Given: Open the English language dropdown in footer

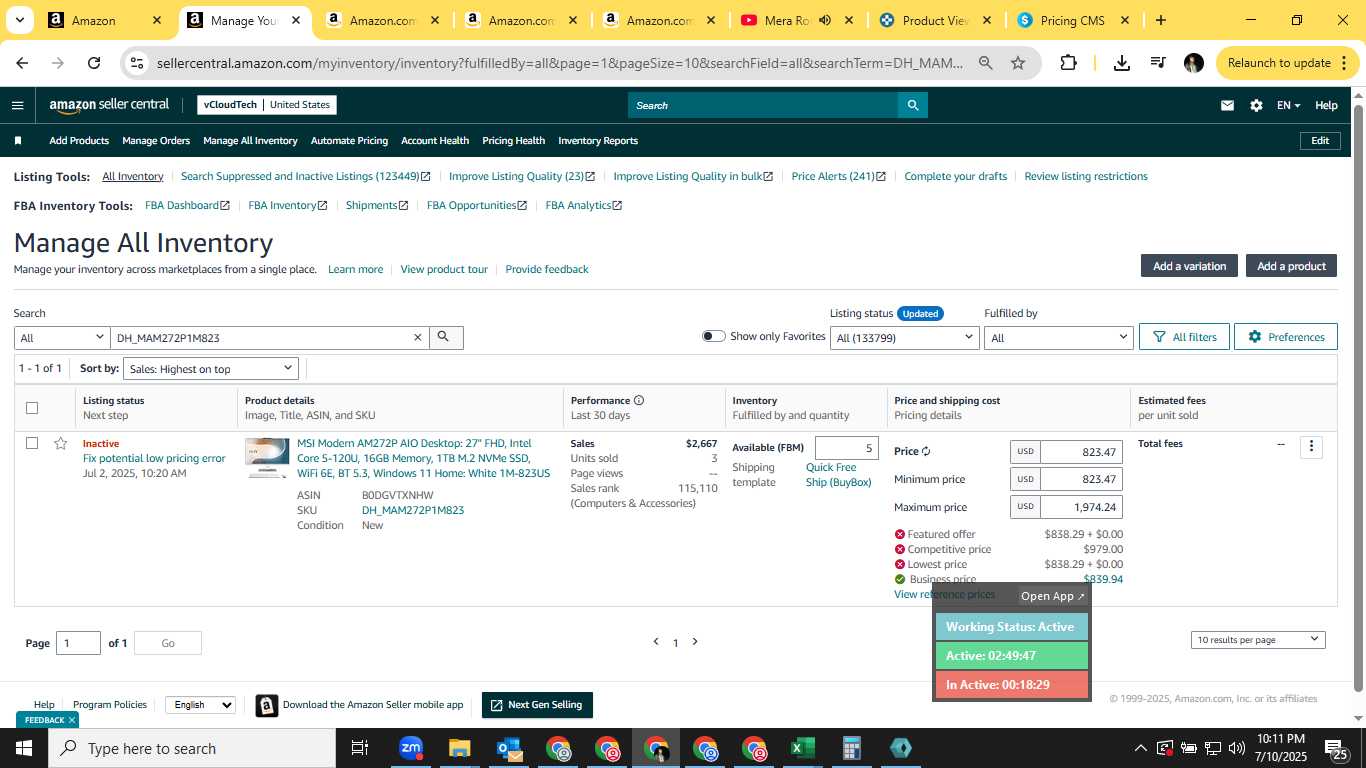Looking at the screenshot, I should pos(200,705).
